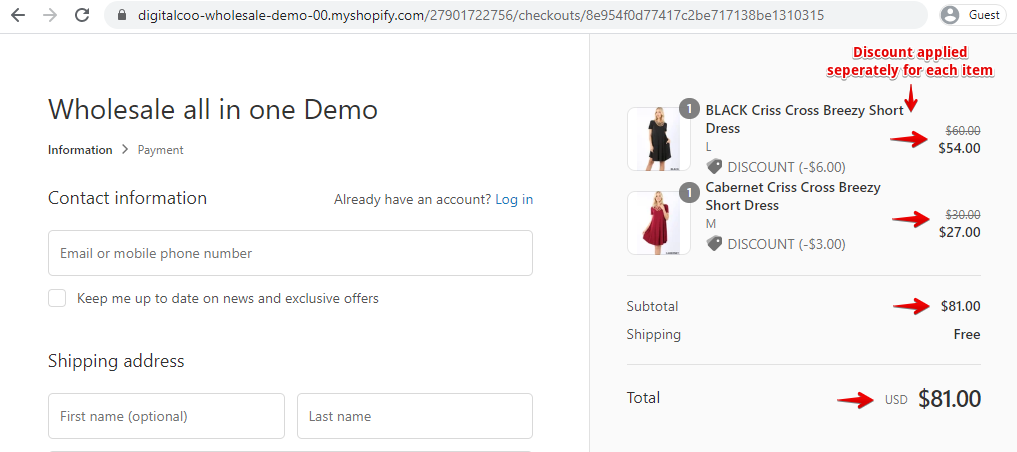
Task: Click the padlock site security icon
Action: click(x=122, y=15)
